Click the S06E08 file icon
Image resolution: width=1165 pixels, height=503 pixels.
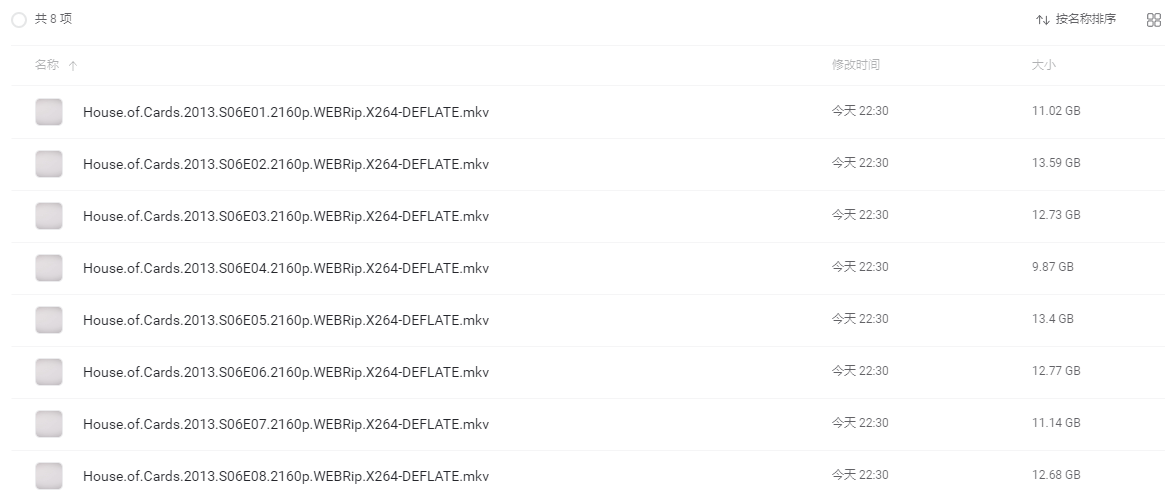49,476
